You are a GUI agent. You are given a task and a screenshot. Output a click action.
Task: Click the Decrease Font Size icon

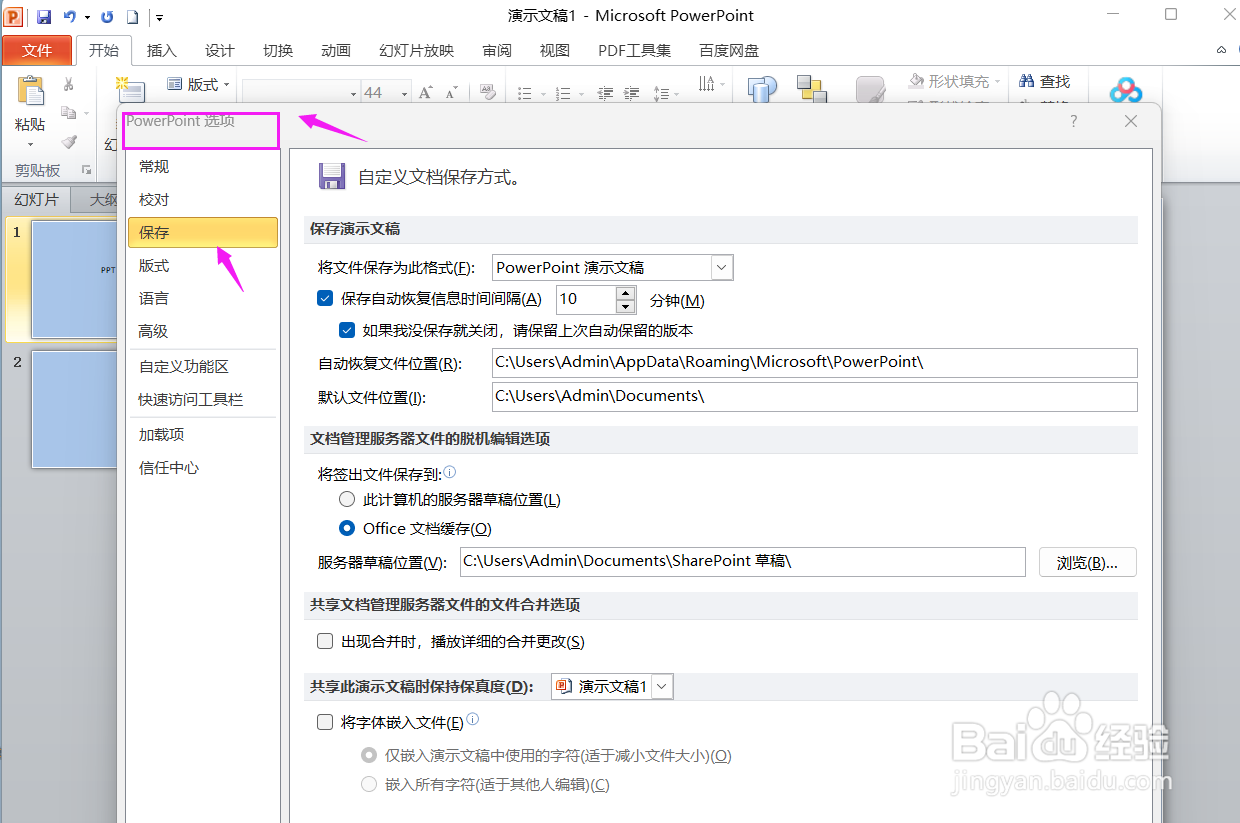pyautogui.click(x=452, y=92)
